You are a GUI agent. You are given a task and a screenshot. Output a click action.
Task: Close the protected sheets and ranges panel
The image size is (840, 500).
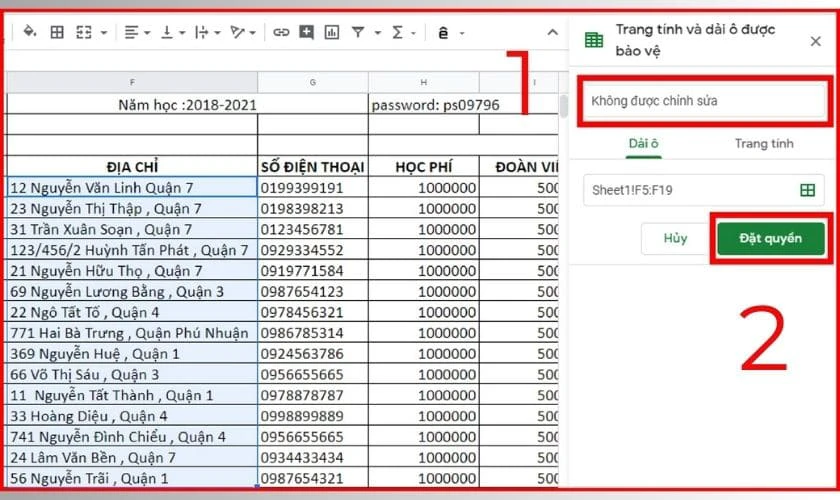[x=815, y=41]
